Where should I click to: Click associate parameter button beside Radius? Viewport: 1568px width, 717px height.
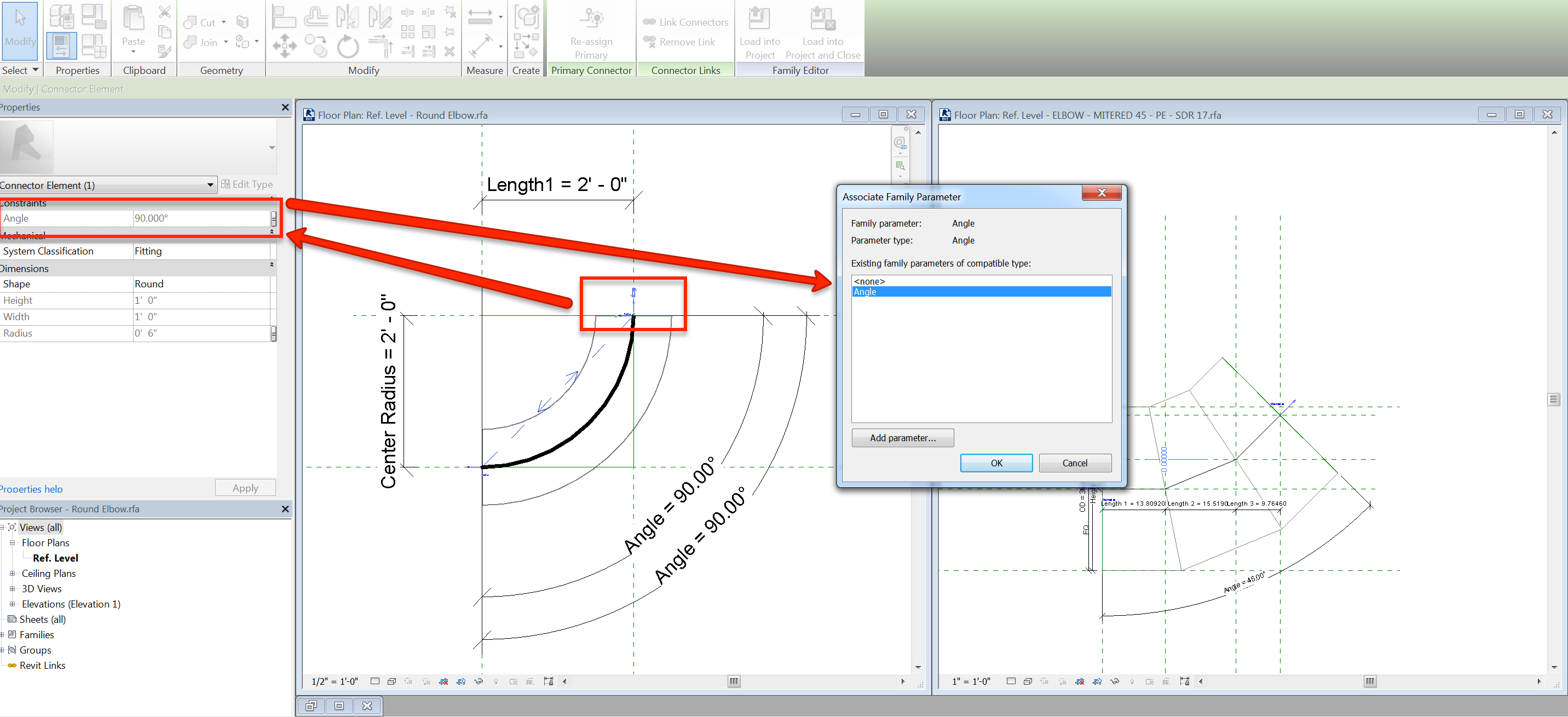(x=273, y=333)
